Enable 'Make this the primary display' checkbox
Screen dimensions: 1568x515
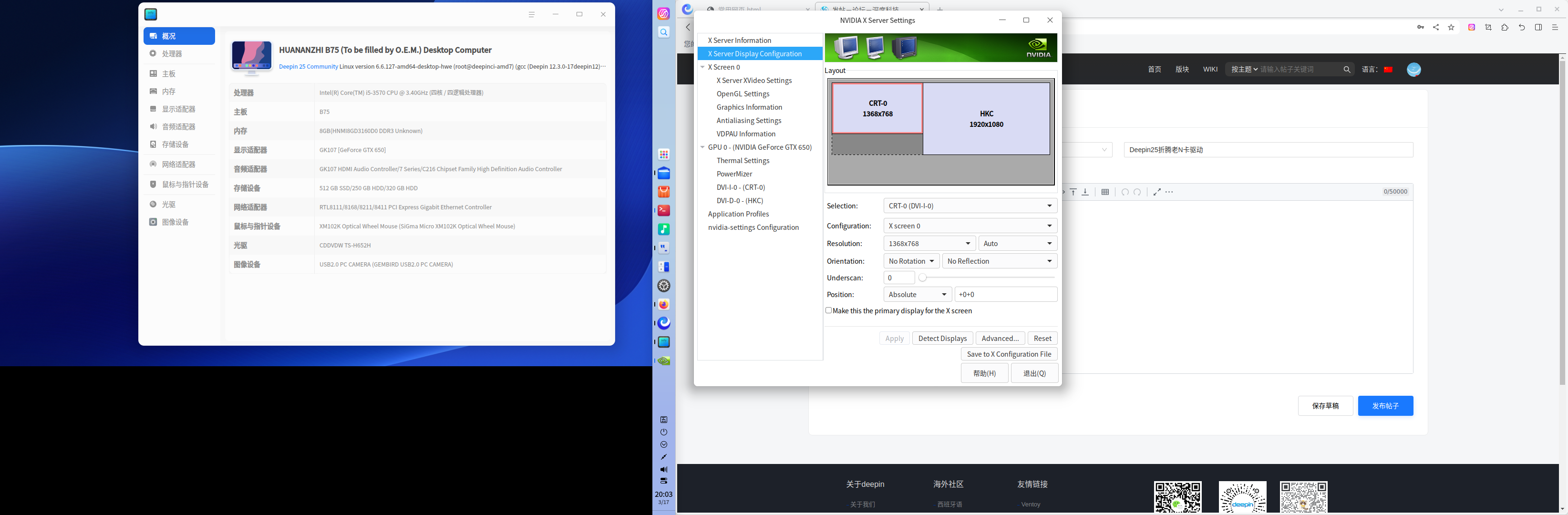tap(828, 310)
